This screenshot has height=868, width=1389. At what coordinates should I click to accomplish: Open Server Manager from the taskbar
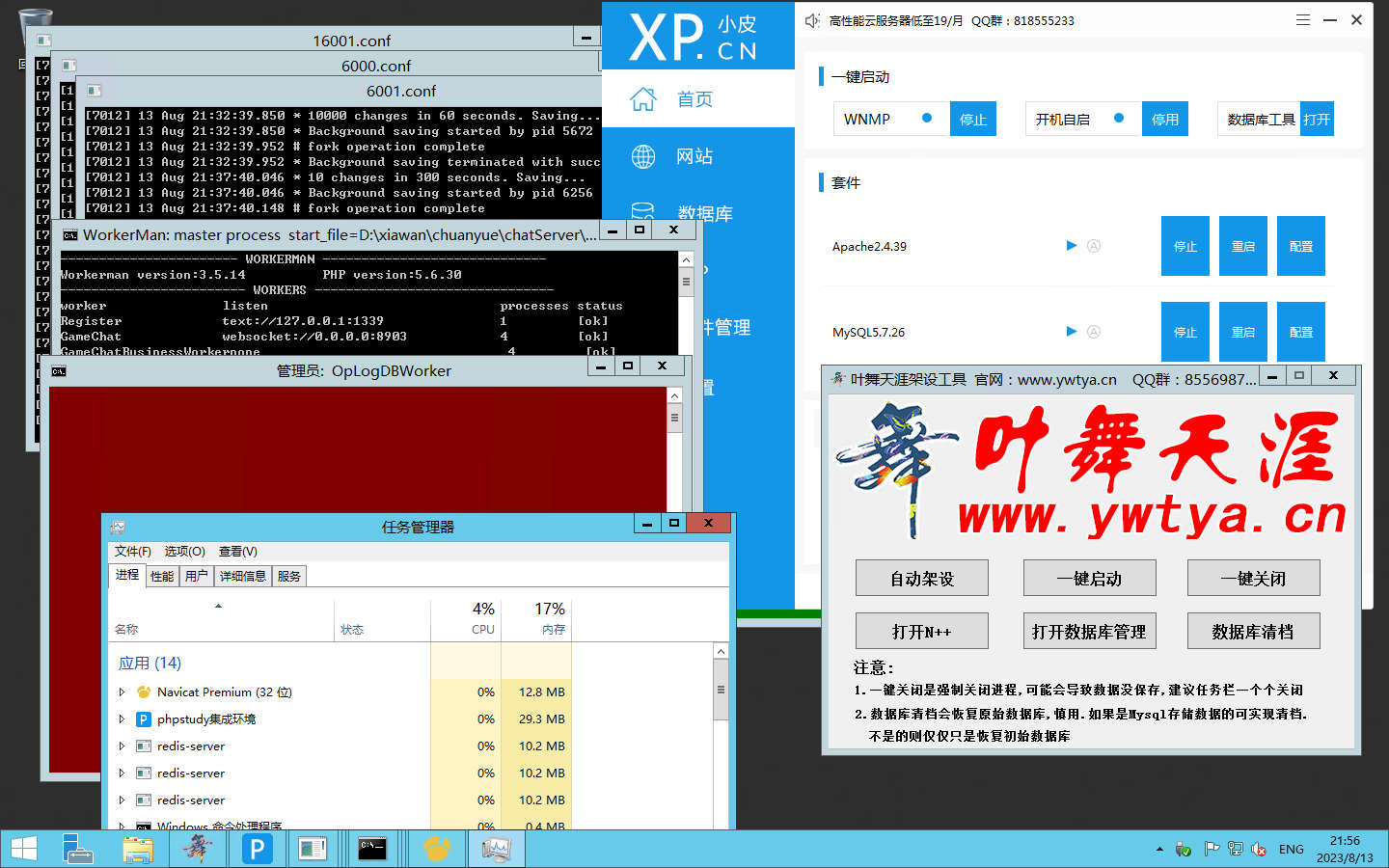pos(77,849)
